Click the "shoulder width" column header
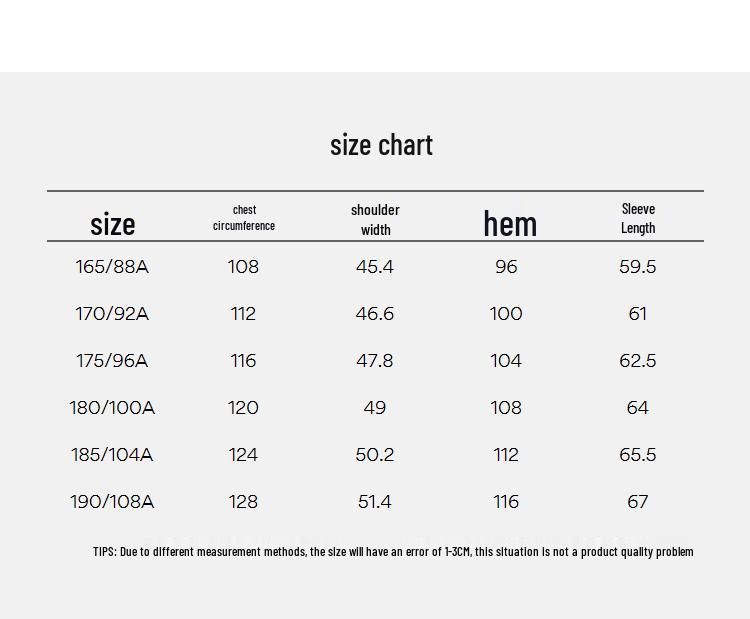 [x=375, y=220]
